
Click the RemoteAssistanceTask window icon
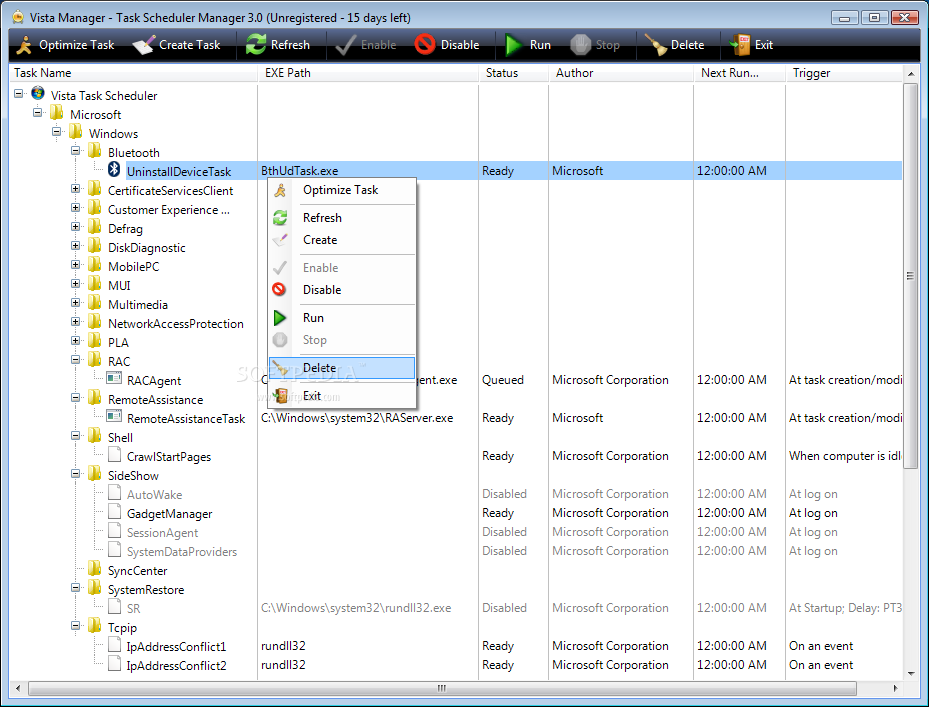(114, 416)
